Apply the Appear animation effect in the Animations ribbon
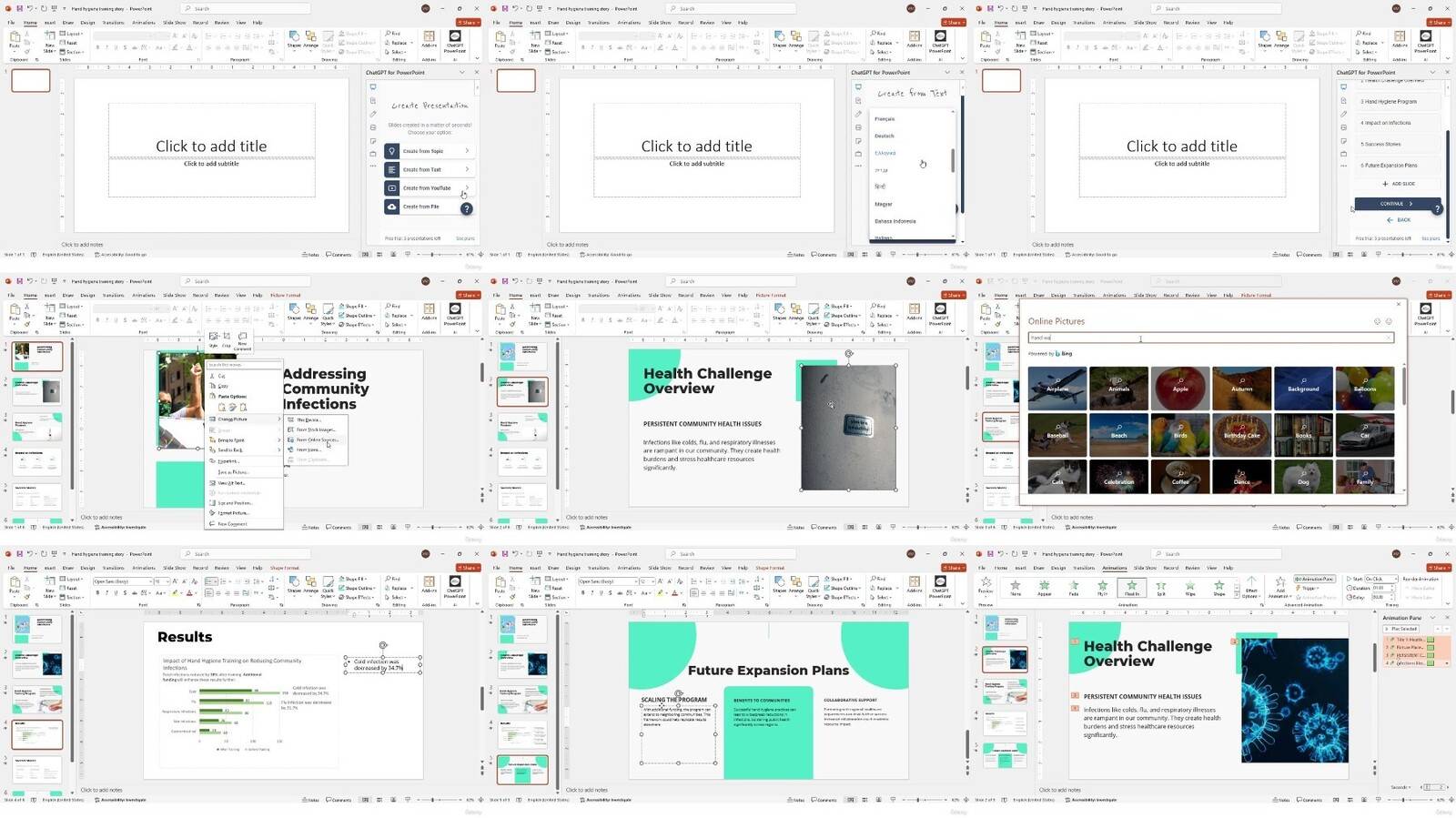The width and height of the screenshot is (1456, 818). click(x=1044, y=587)
